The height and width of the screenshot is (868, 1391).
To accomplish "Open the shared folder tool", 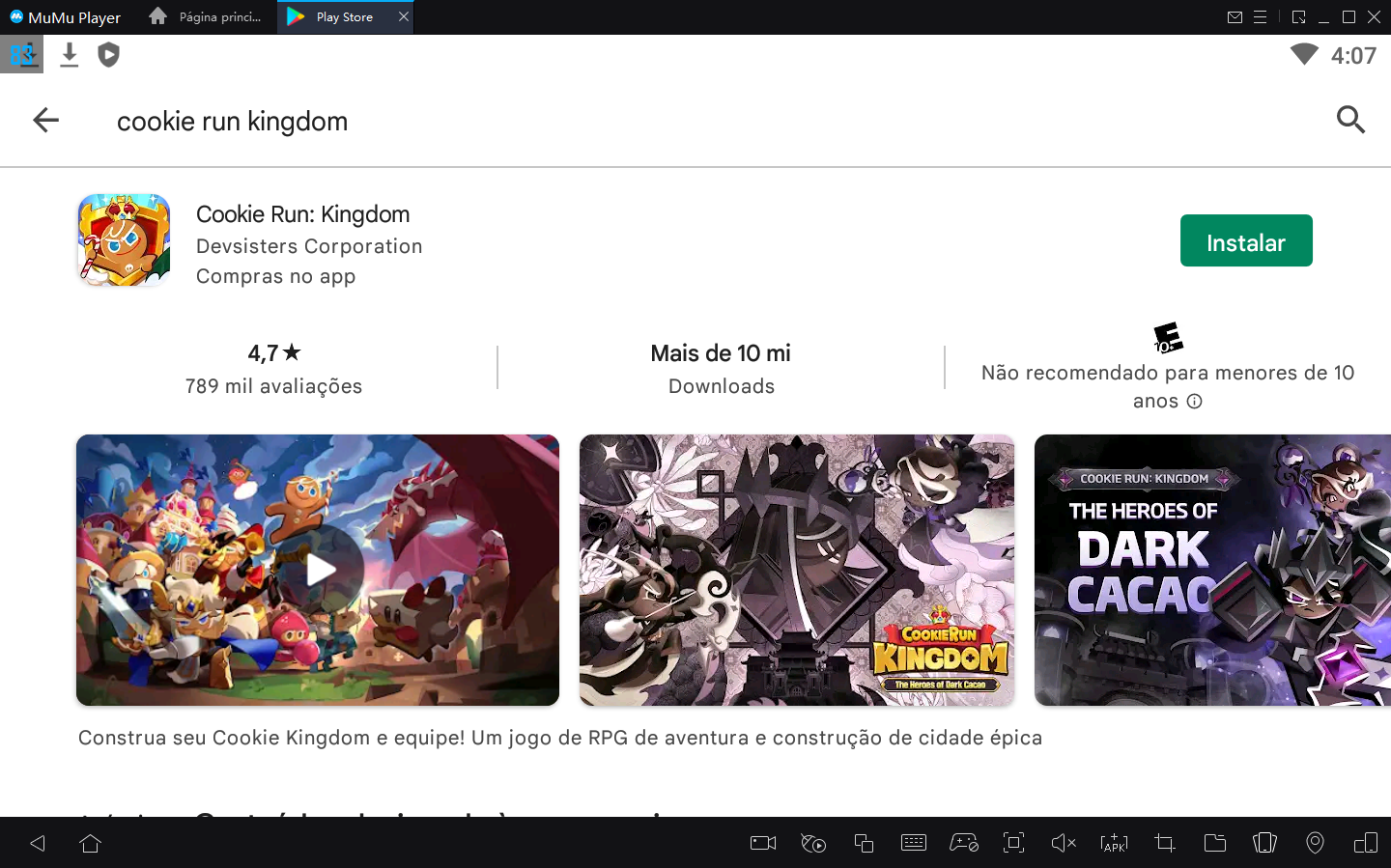I will pos(1214,843).
